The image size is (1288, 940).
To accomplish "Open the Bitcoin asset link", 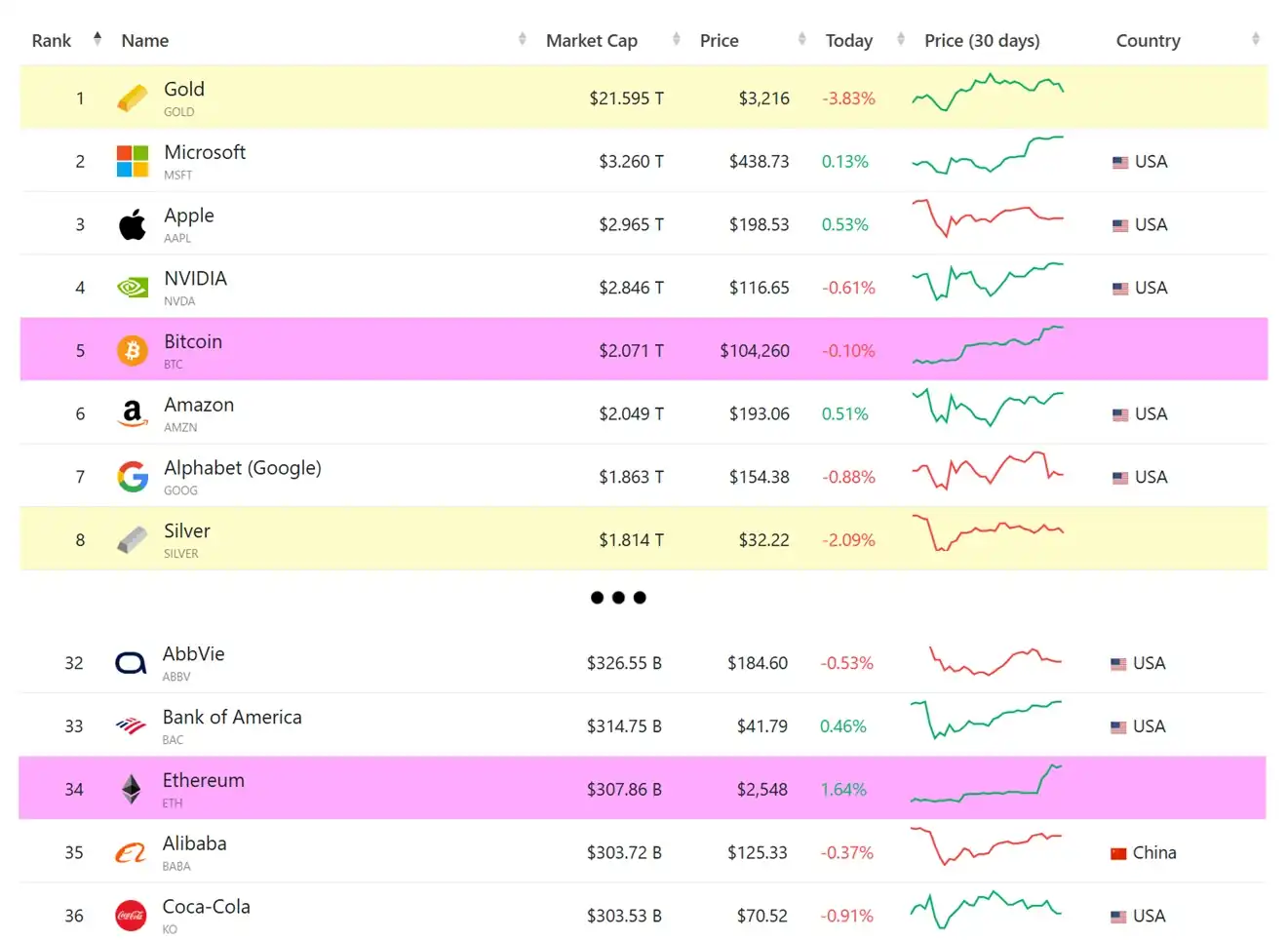I will pos(193,341).
